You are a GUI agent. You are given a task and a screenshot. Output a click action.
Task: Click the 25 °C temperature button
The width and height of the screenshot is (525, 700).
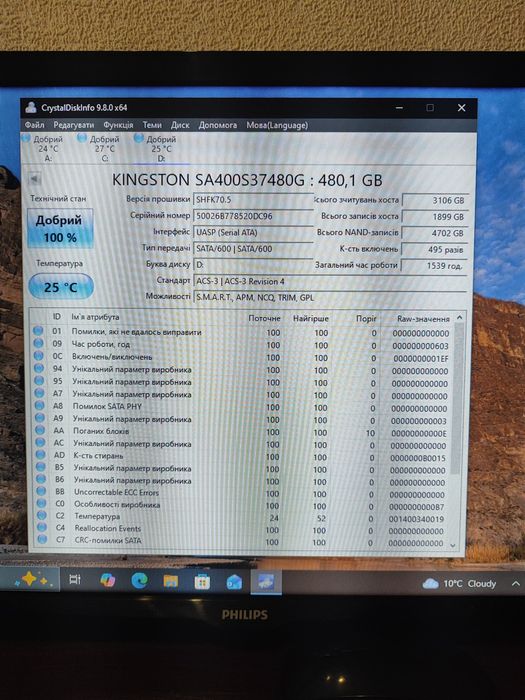[61, 287]
